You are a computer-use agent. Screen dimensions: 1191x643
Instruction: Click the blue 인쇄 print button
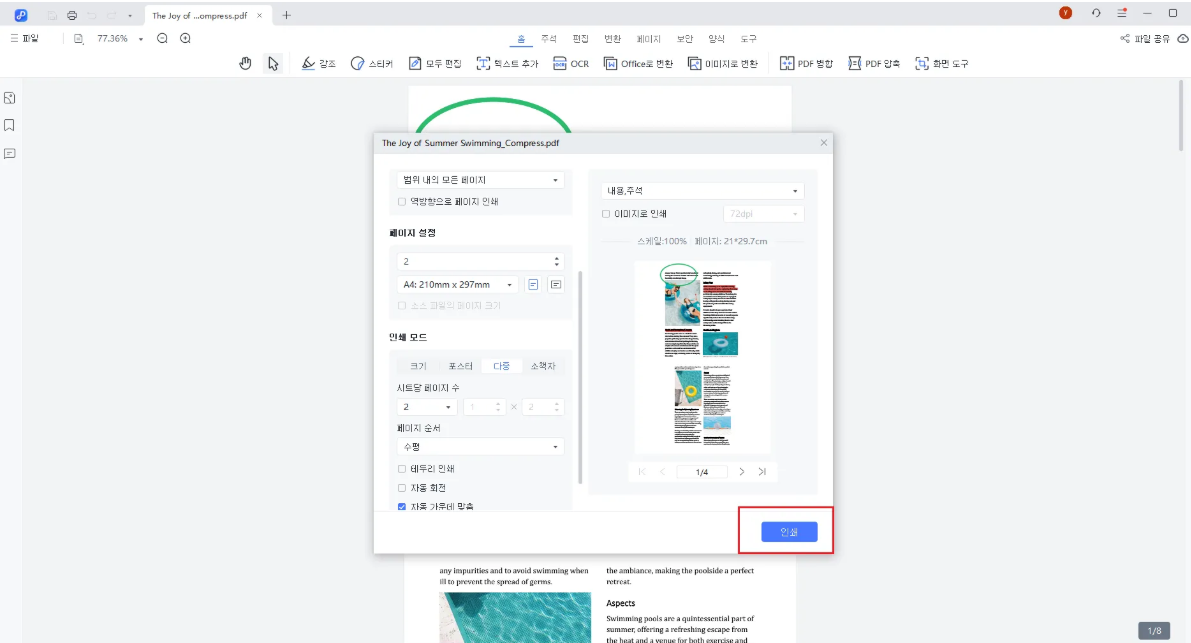(789, 532)
